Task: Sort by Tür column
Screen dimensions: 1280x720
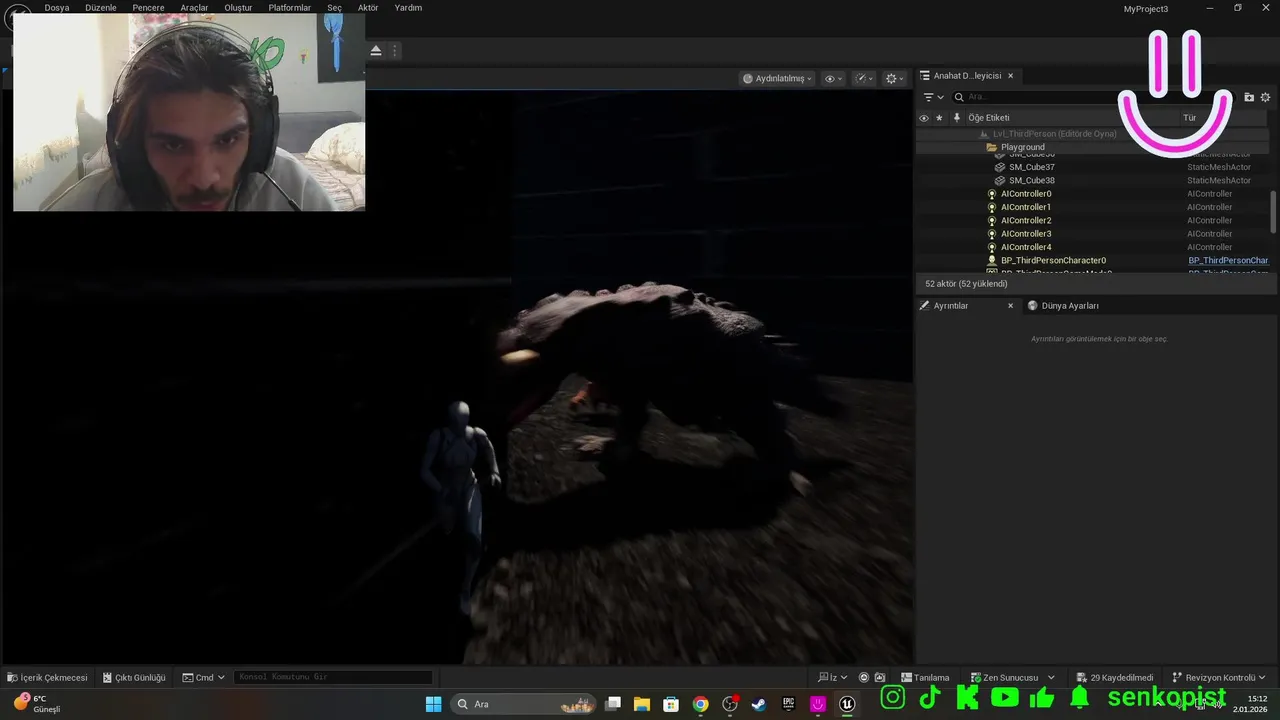Action: tap(1189, 118)
